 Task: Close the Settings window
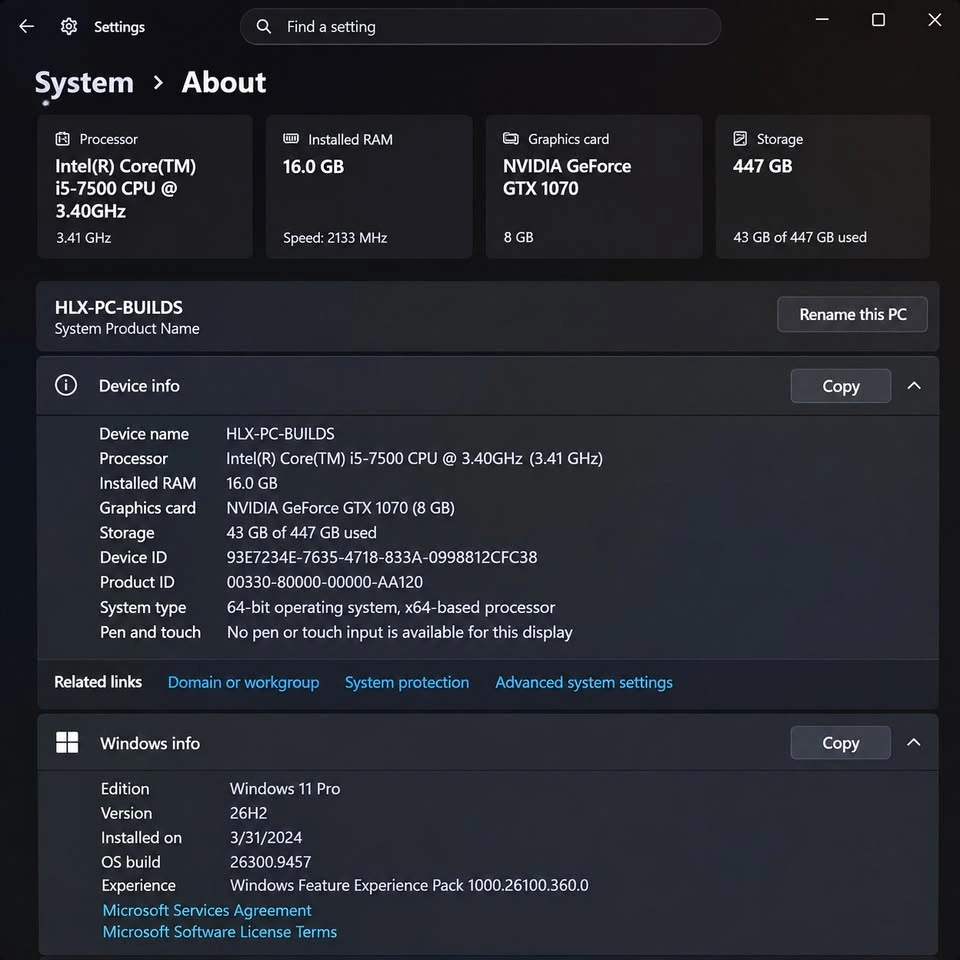tap(934, 20)
